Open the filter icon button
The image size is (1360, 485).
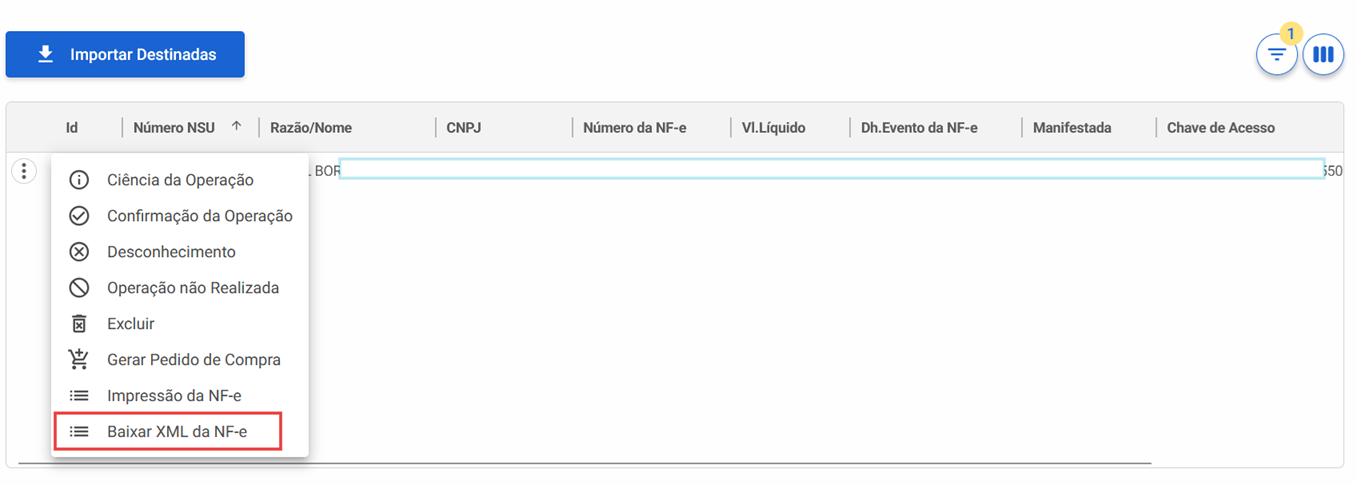coord(1276,54)
